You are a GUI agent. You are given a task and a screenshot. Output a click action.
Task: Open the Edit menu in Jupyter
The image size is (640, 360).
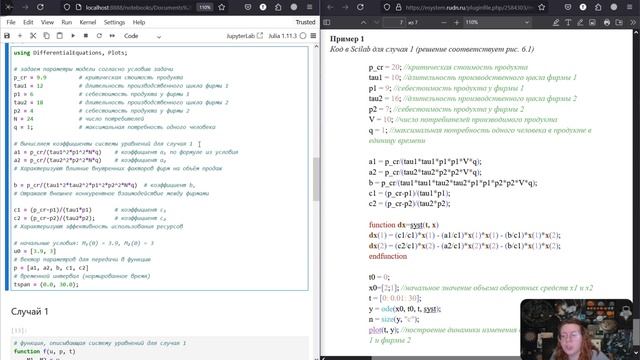[28, 22]
